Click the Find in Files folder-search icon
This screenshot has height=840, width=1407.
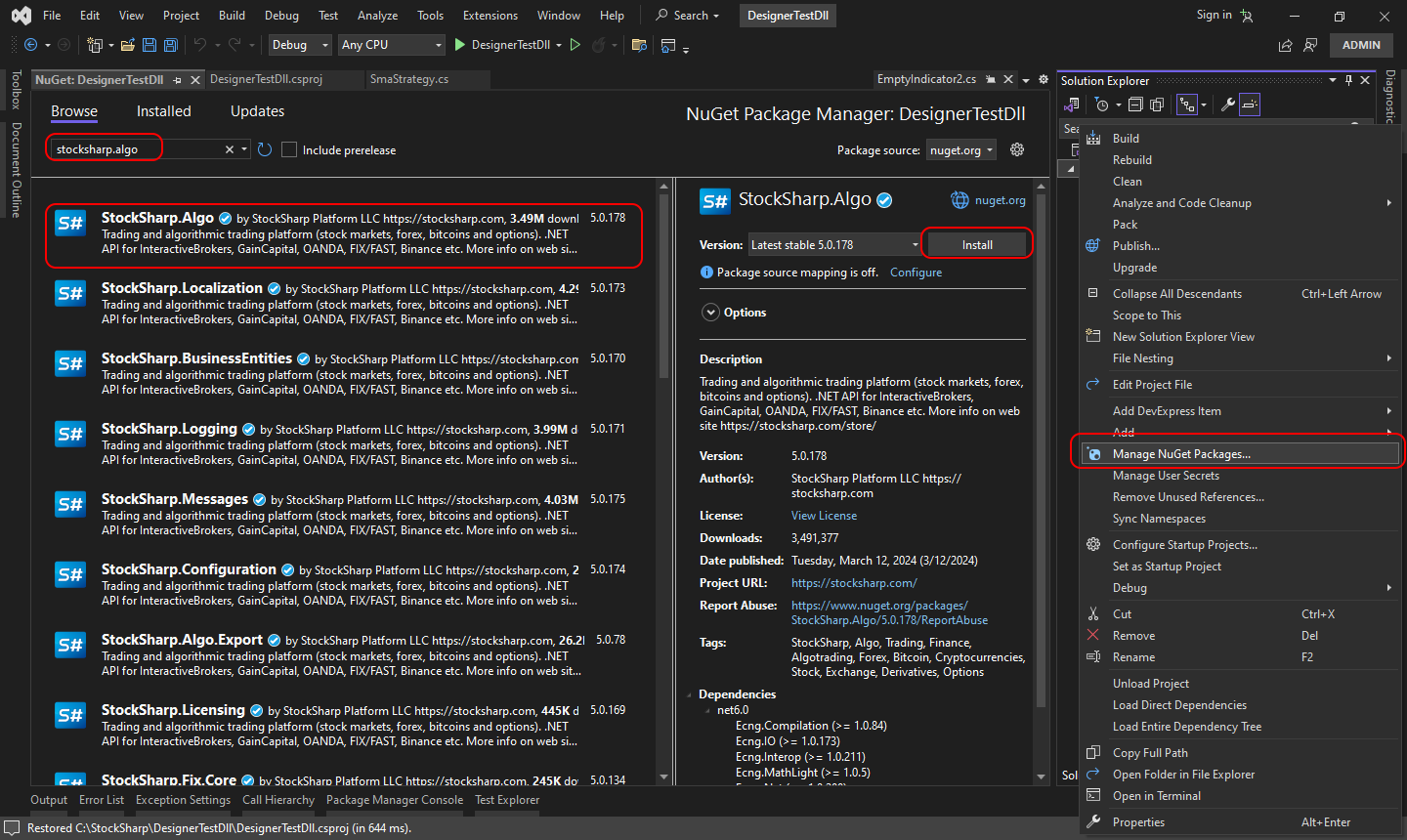point(639,45)
